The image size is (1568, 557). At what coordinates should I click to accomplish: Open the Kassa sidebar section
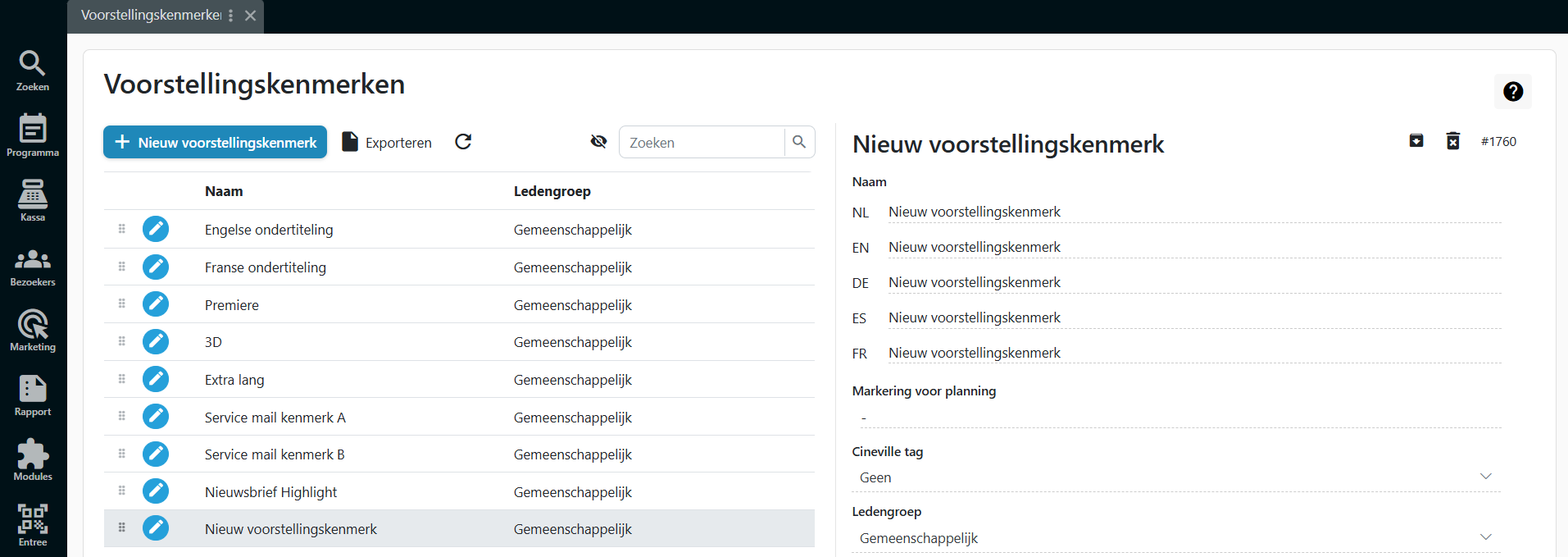[x=33, y=200]
